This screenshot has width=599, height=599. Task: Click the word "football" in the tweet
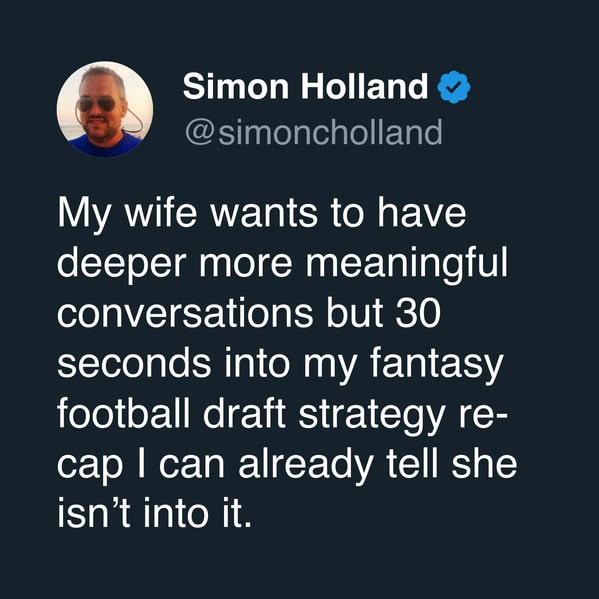[124, 414]
